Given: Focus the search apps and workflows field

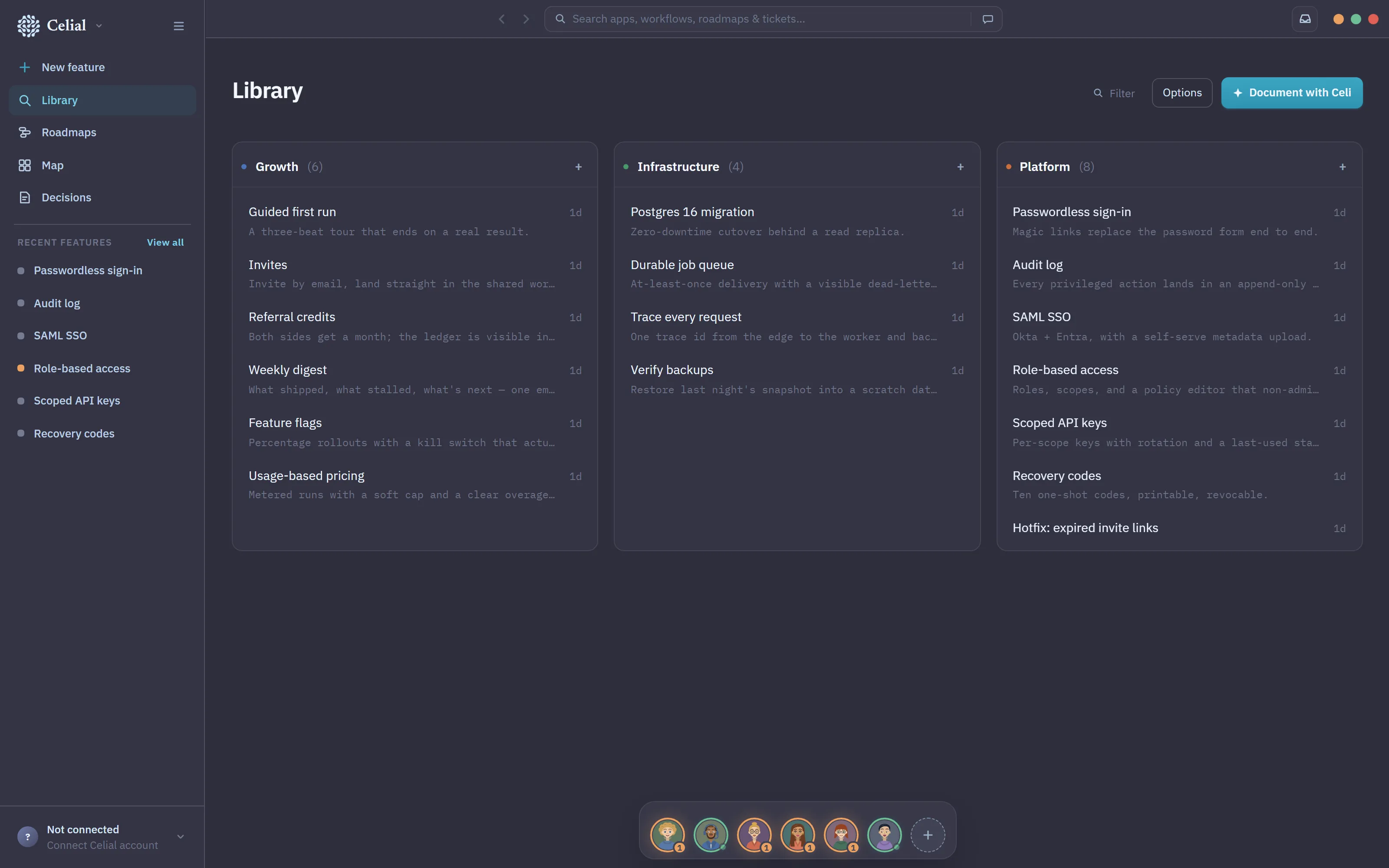Looking at the screenshot, I should [773, 19].
